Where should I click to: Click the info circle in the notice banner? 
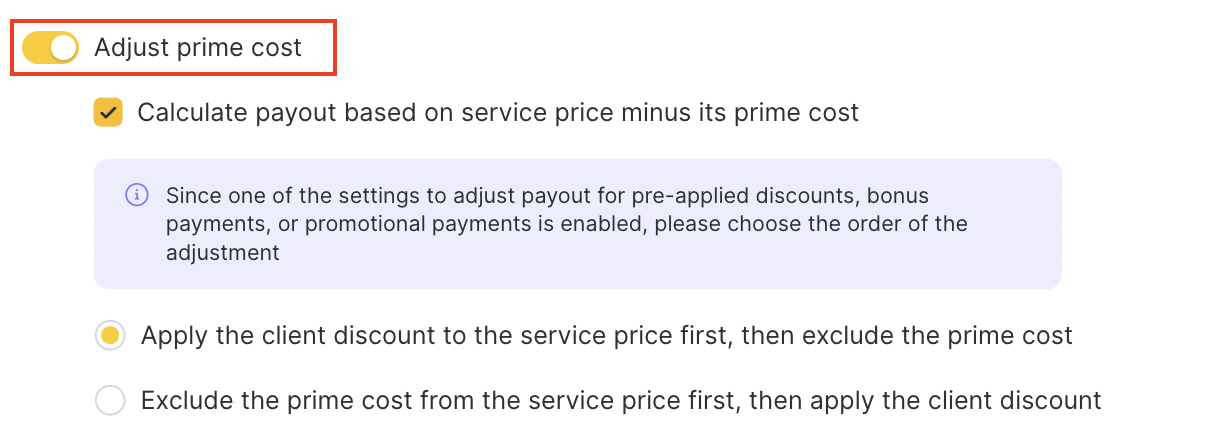[x=137, y=195]
